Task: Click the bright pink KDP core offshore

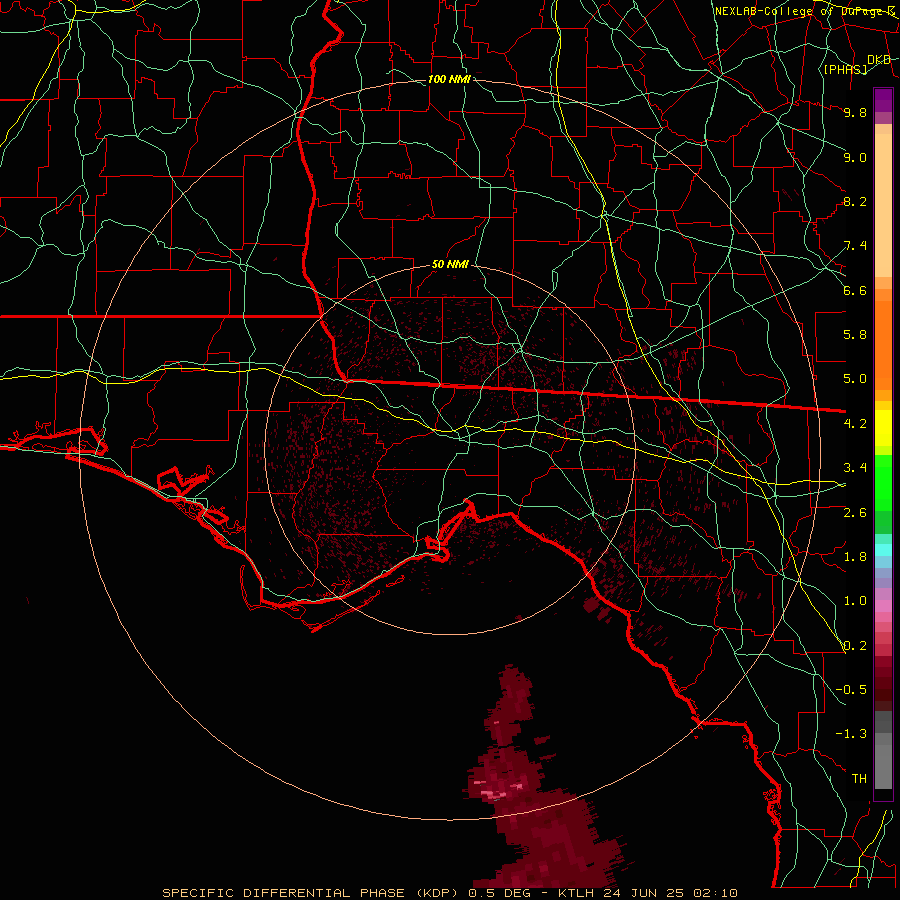Action: click(x=494, y=794)
